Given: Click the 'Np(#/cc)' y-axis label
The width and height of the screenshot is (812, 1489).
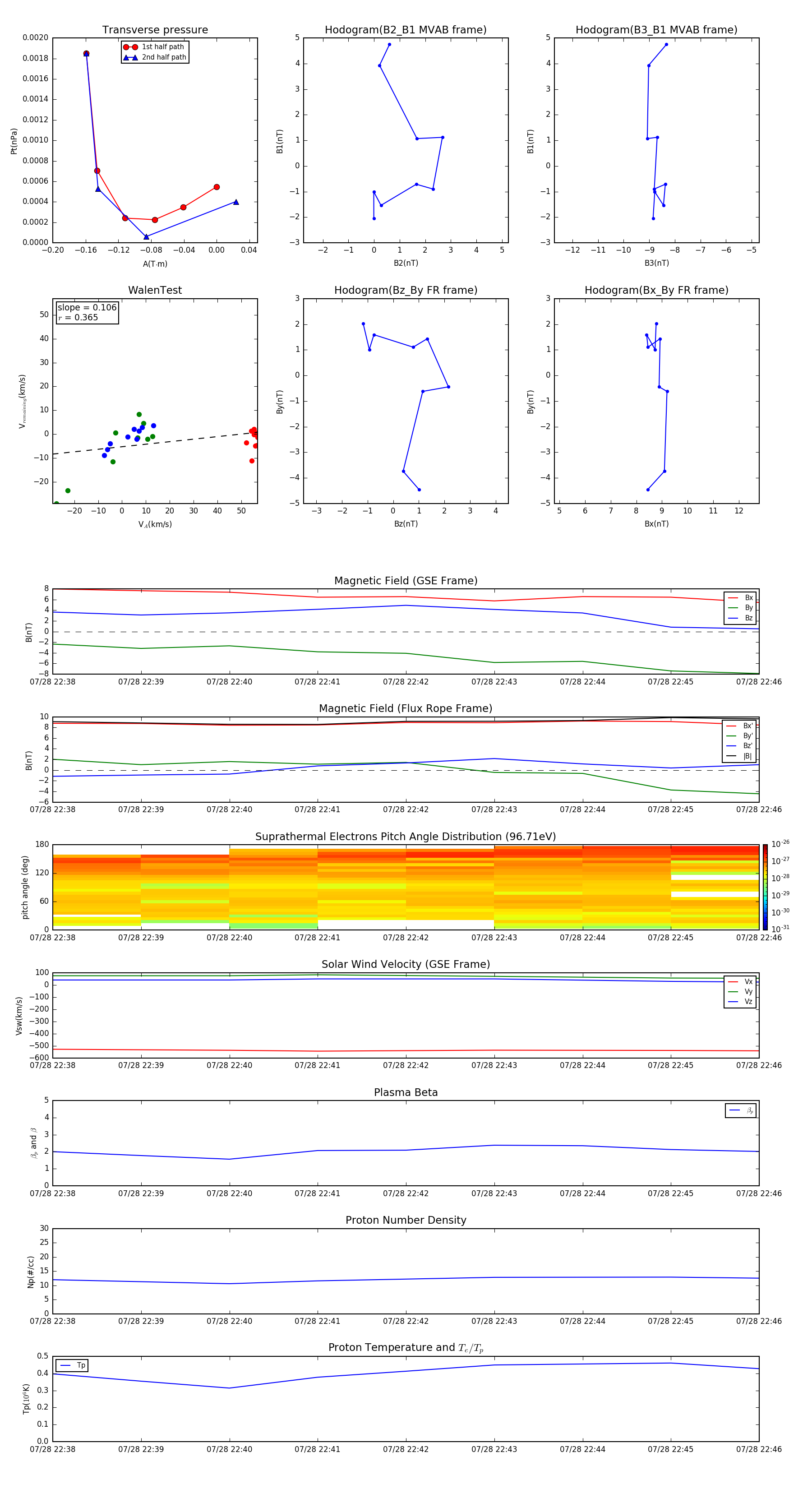Looking at the screenshot, I should (31, 1272).
